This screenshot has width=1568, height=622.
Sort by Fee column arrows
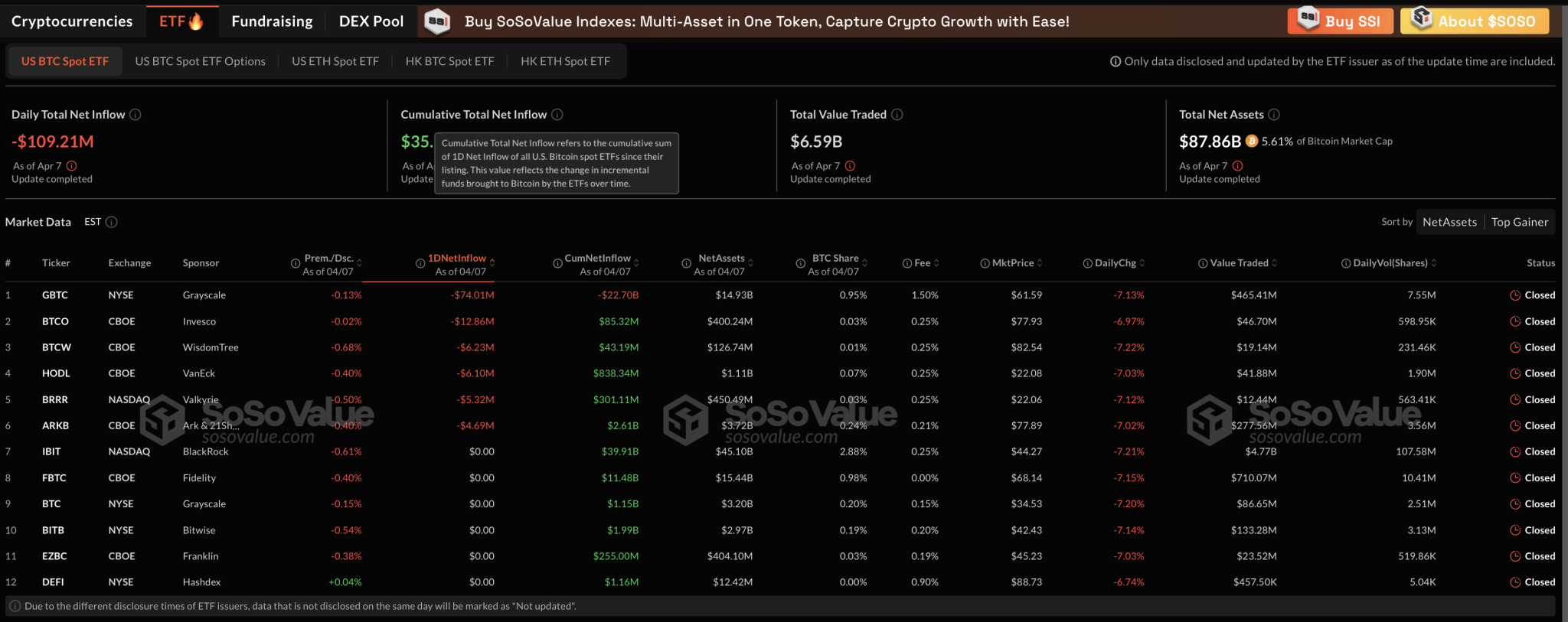tap(936, 263)
